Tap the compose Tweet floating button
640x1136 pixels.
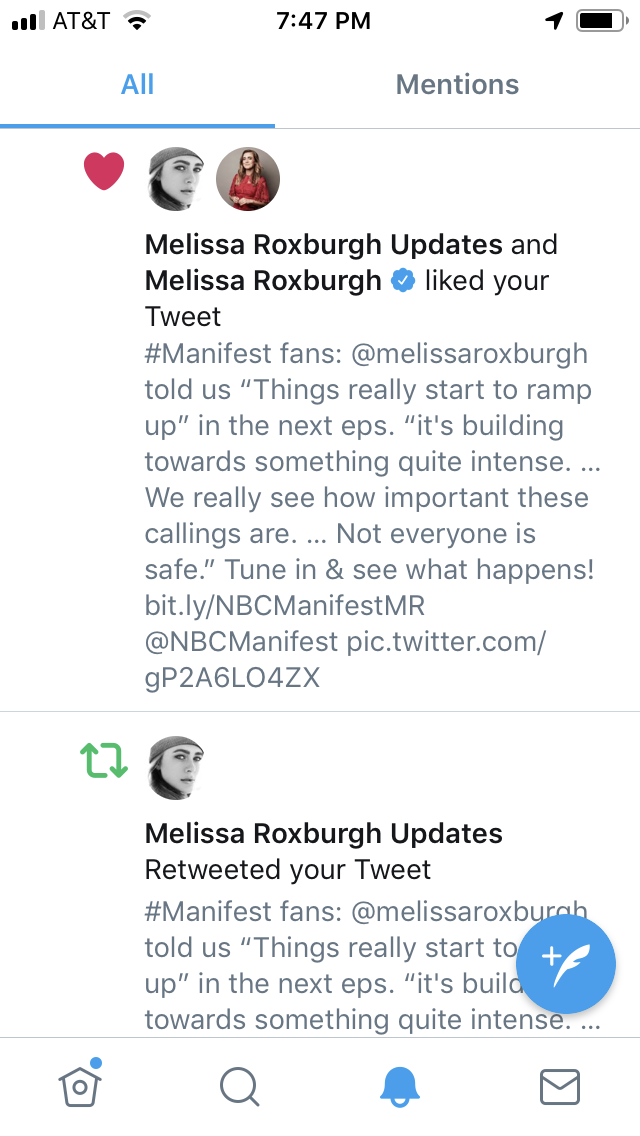[566, 964]
